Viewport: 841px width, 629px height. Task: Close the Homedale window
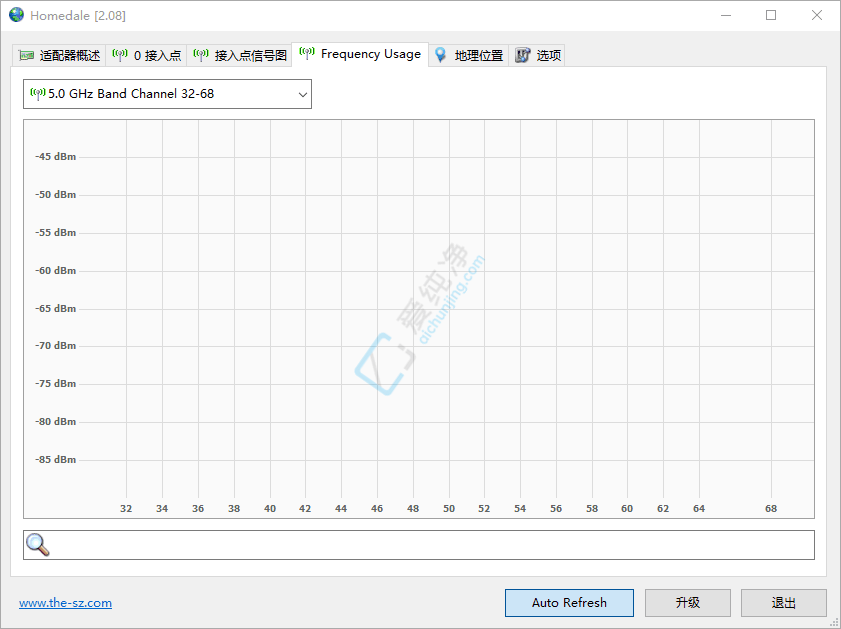click(x=816, y=15)
